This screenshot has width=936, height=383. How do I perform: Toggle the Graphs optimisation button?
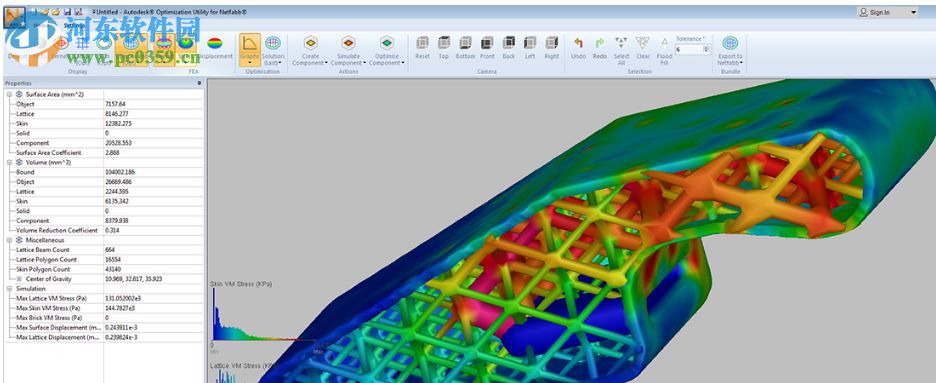[250, 49]
